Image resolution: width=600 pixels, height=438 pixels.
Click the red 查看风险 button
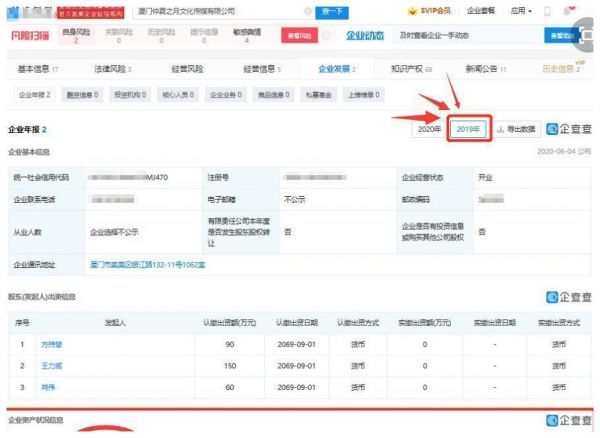point(304,35)
